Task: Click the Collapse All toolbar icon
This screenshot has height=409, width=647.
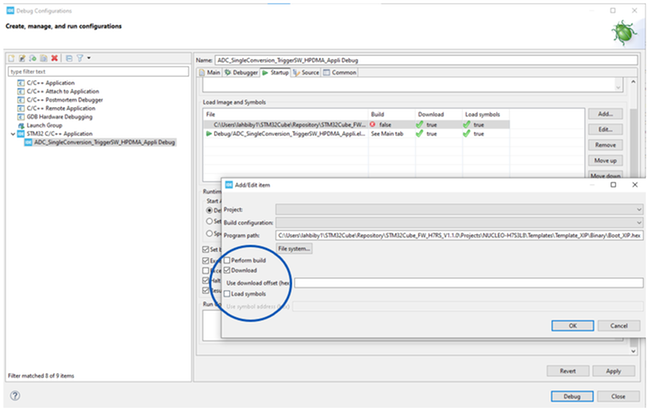Action: pyautogui.click(x=69, y=58)
